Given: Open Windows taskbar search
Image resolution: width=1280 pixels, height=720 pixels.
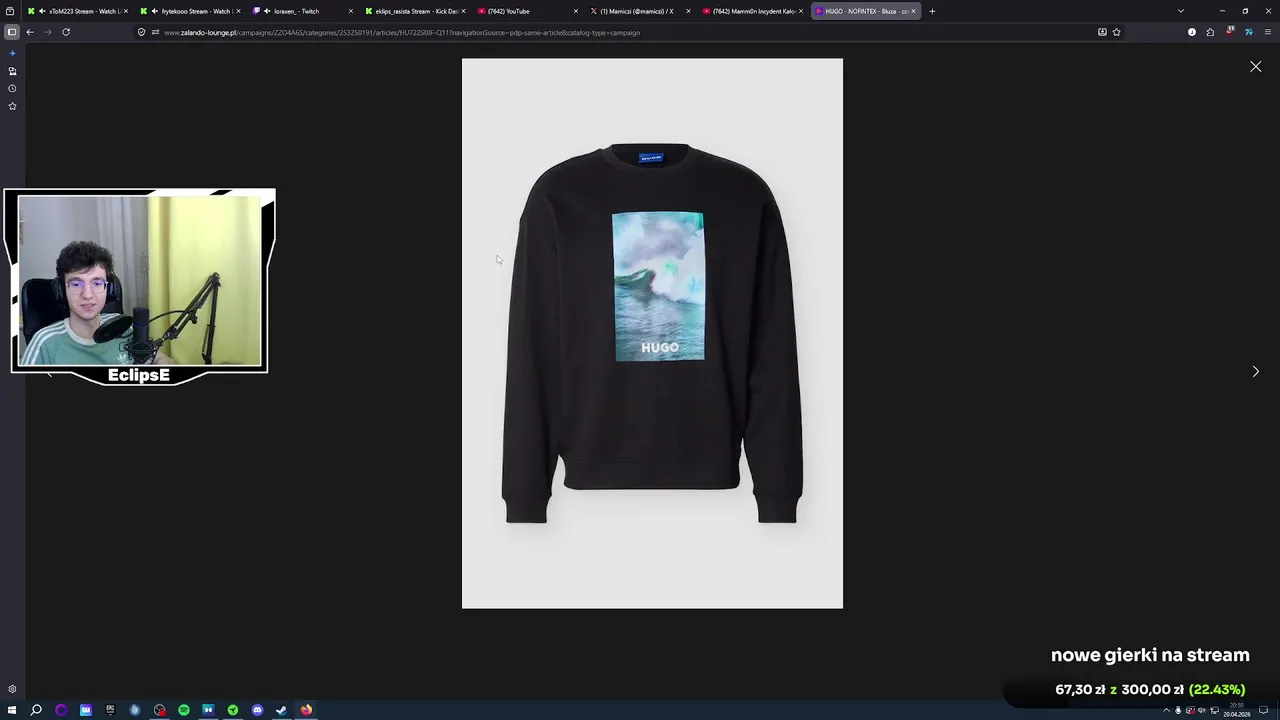Looking at the screenshot, I should coord(36,710).
